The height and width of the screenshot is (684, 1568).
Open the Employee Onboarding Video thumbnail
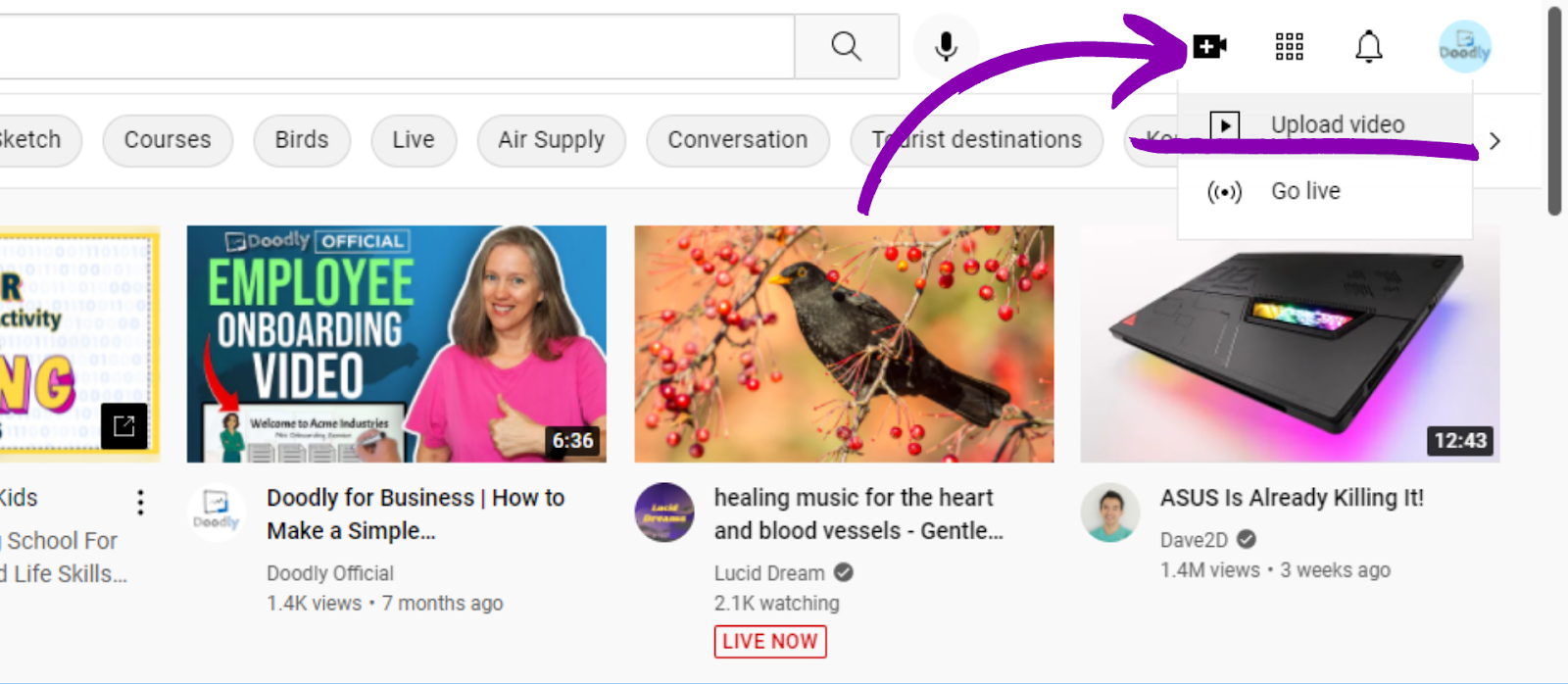397,344
